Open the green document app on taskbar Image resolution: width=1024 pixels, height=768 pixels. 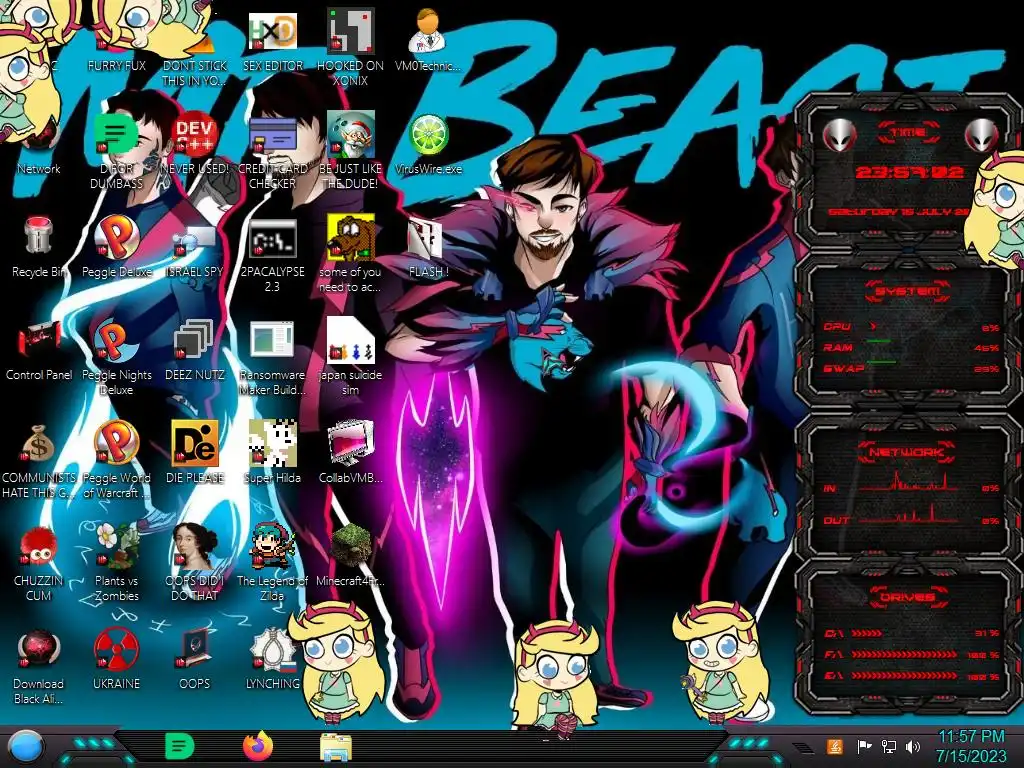[x=180, y=746]
